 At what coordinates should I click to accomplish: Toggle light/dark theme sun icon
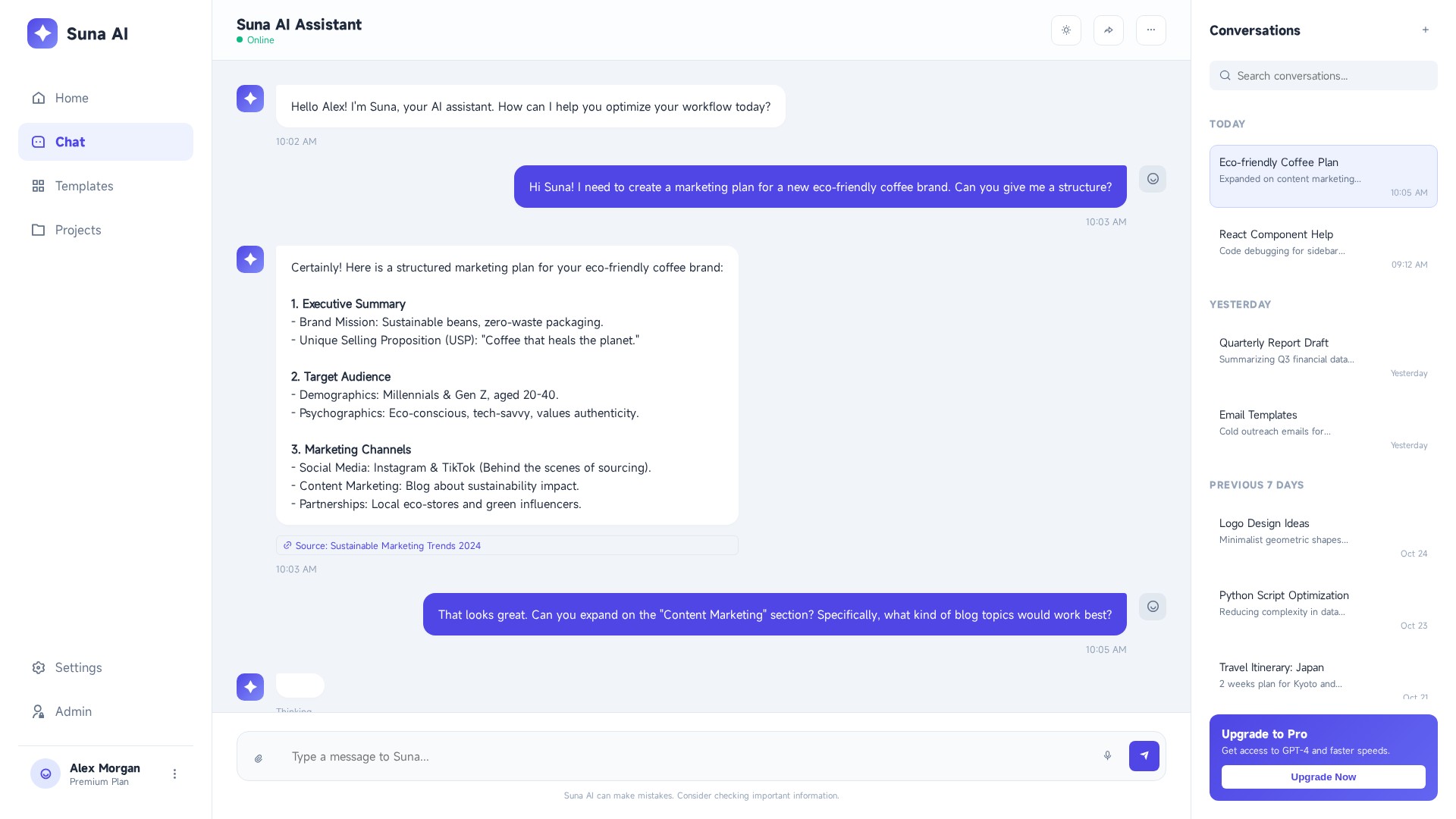[x=1065, y=30]
